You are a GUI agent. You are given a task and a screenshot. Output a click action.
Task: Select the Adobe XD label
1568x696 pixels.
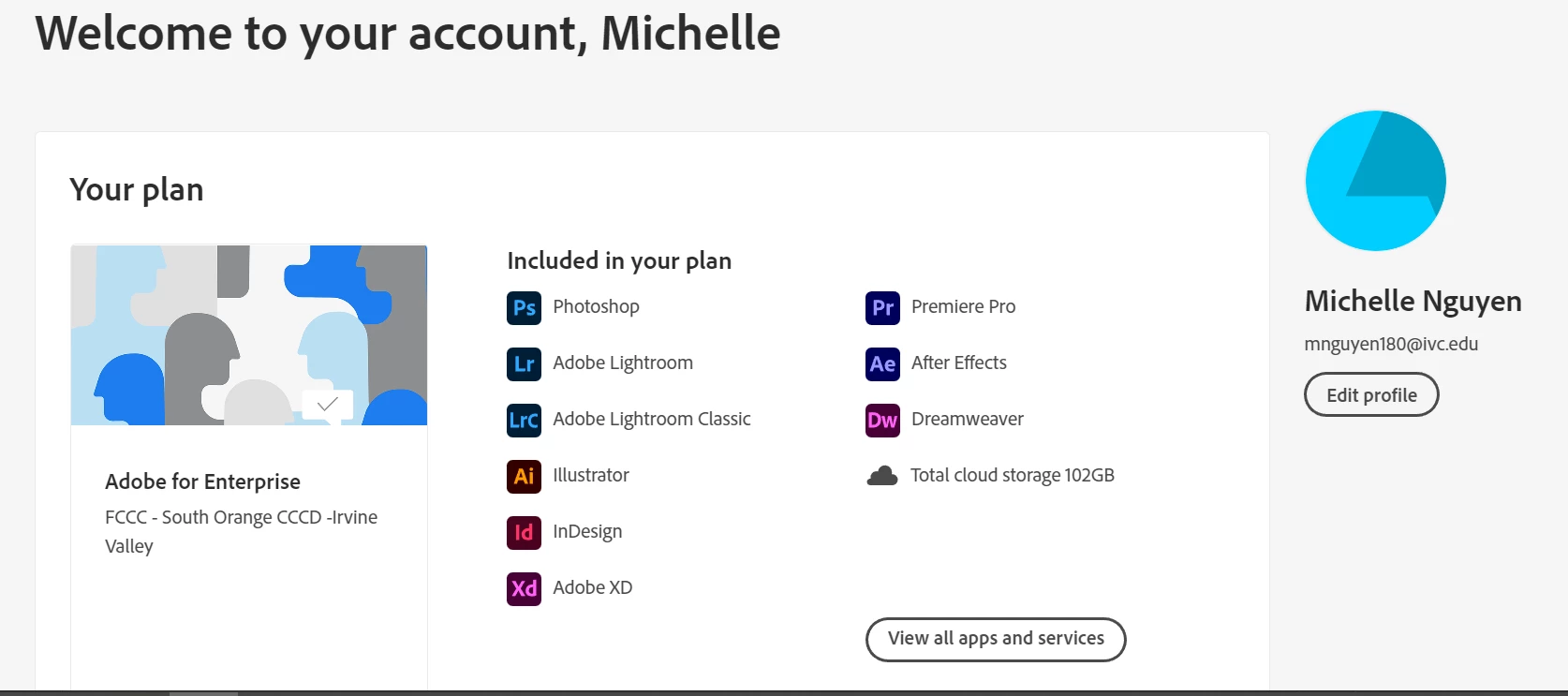coord(593,587)
